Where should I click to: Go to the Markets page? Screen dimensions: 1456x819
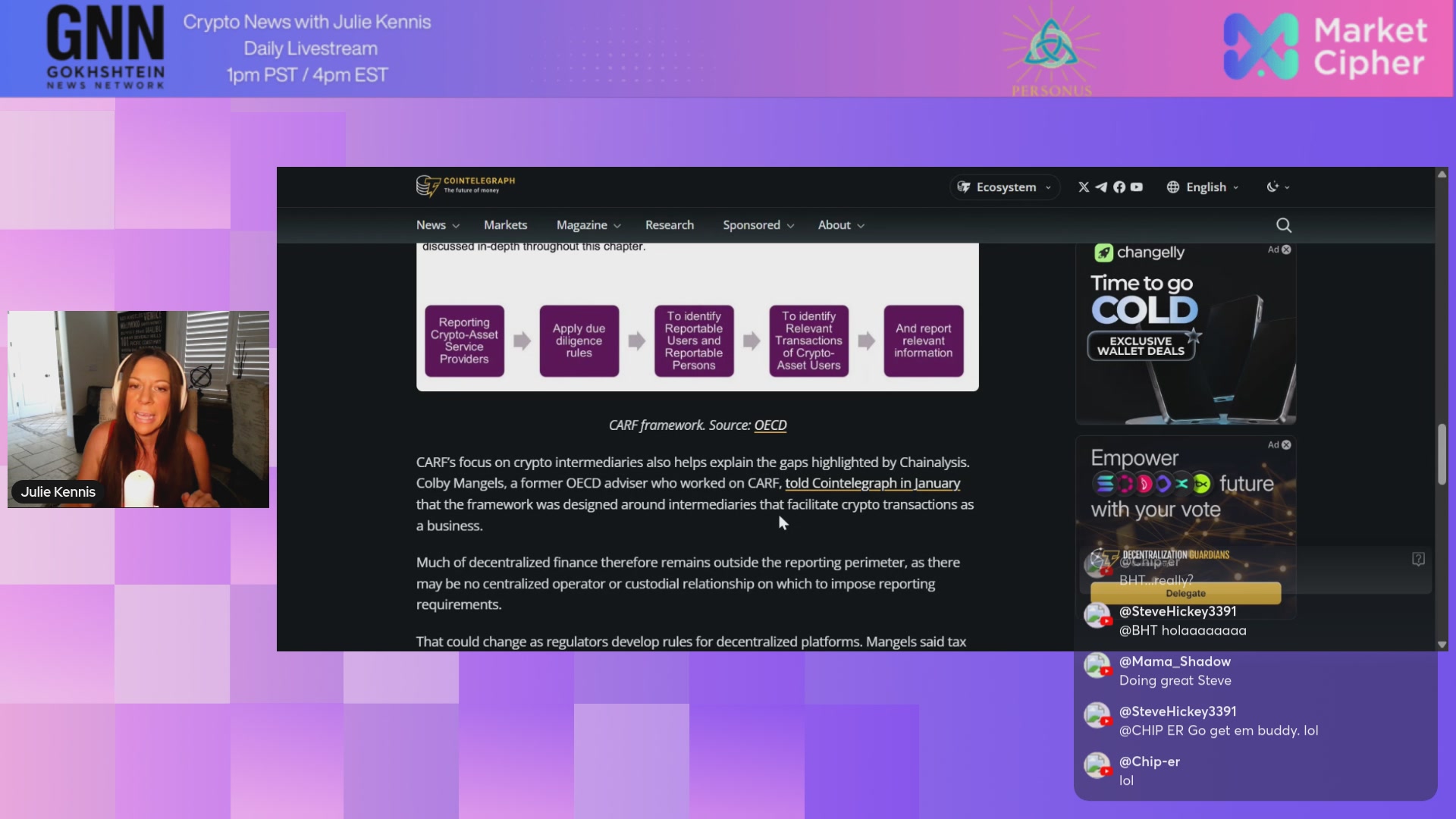point(505,225)
